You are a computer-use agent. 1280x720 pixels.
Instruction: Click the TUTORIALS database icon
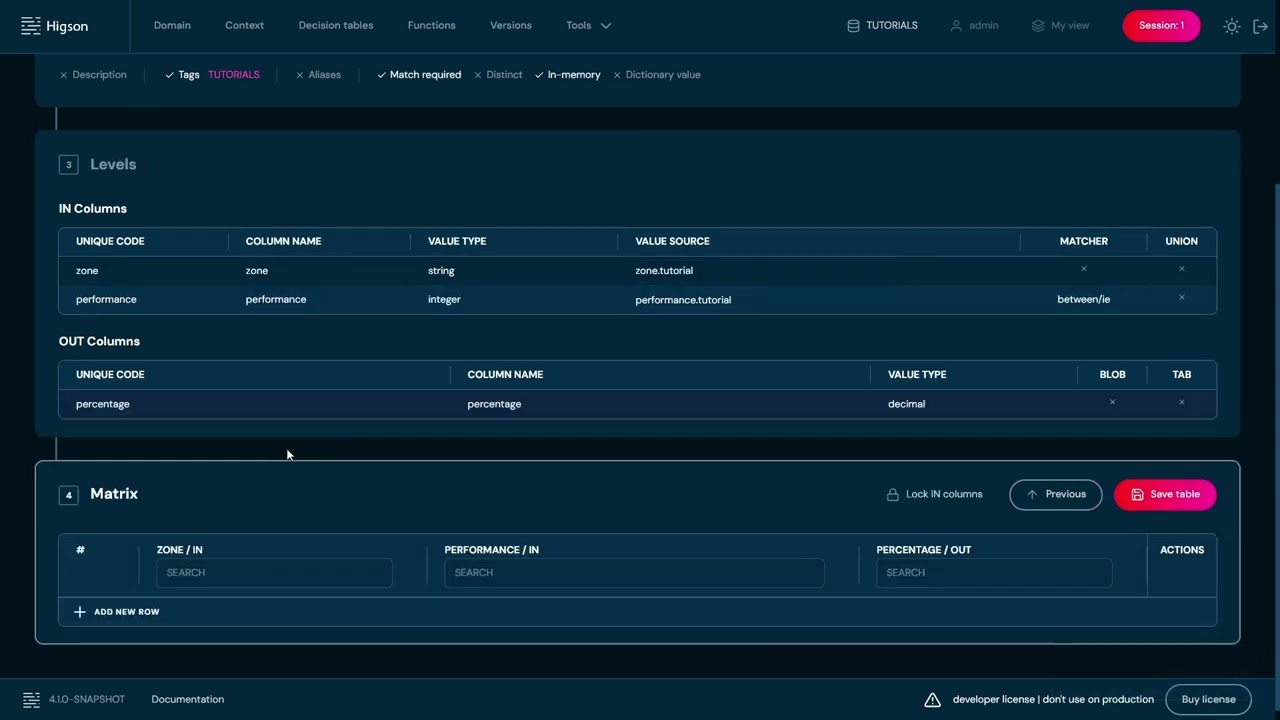coord(853,26)
